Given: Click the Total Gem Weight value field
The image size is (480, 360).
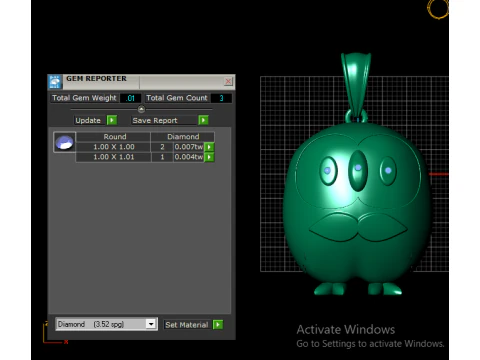Looking at the screenshot, I should pos(130,98).
